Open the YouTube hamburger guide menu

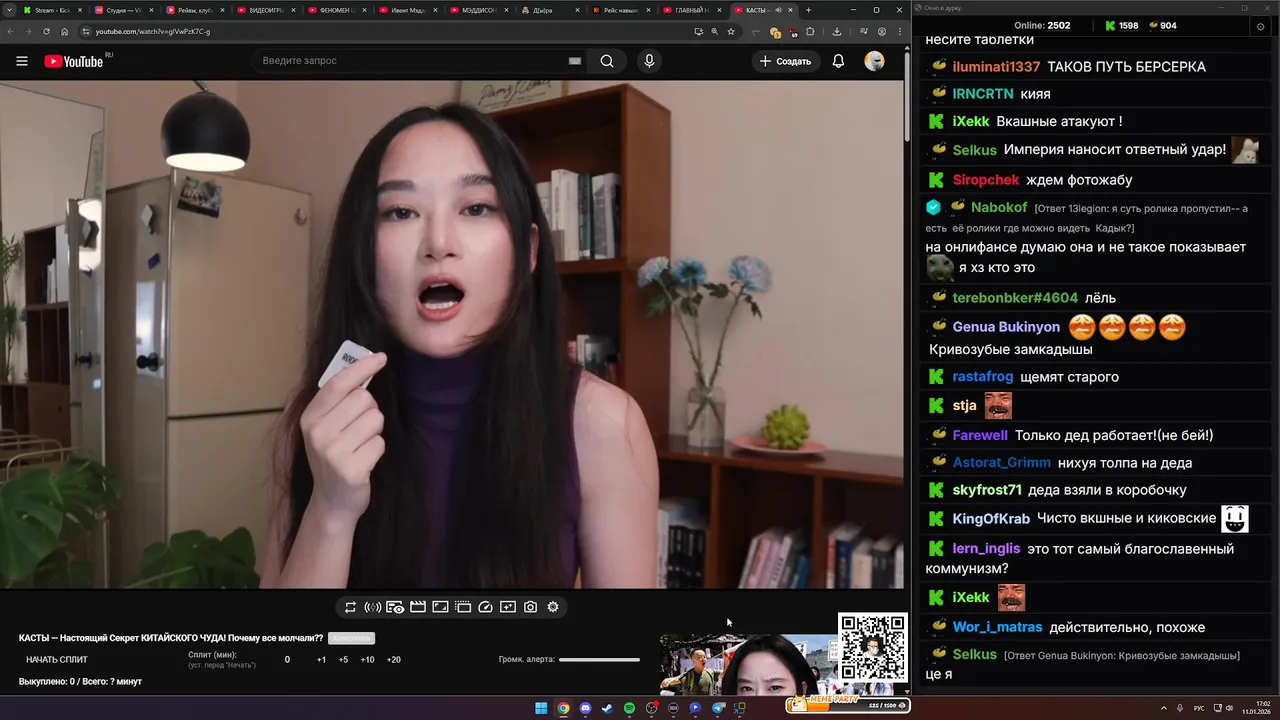coord(22,61)
